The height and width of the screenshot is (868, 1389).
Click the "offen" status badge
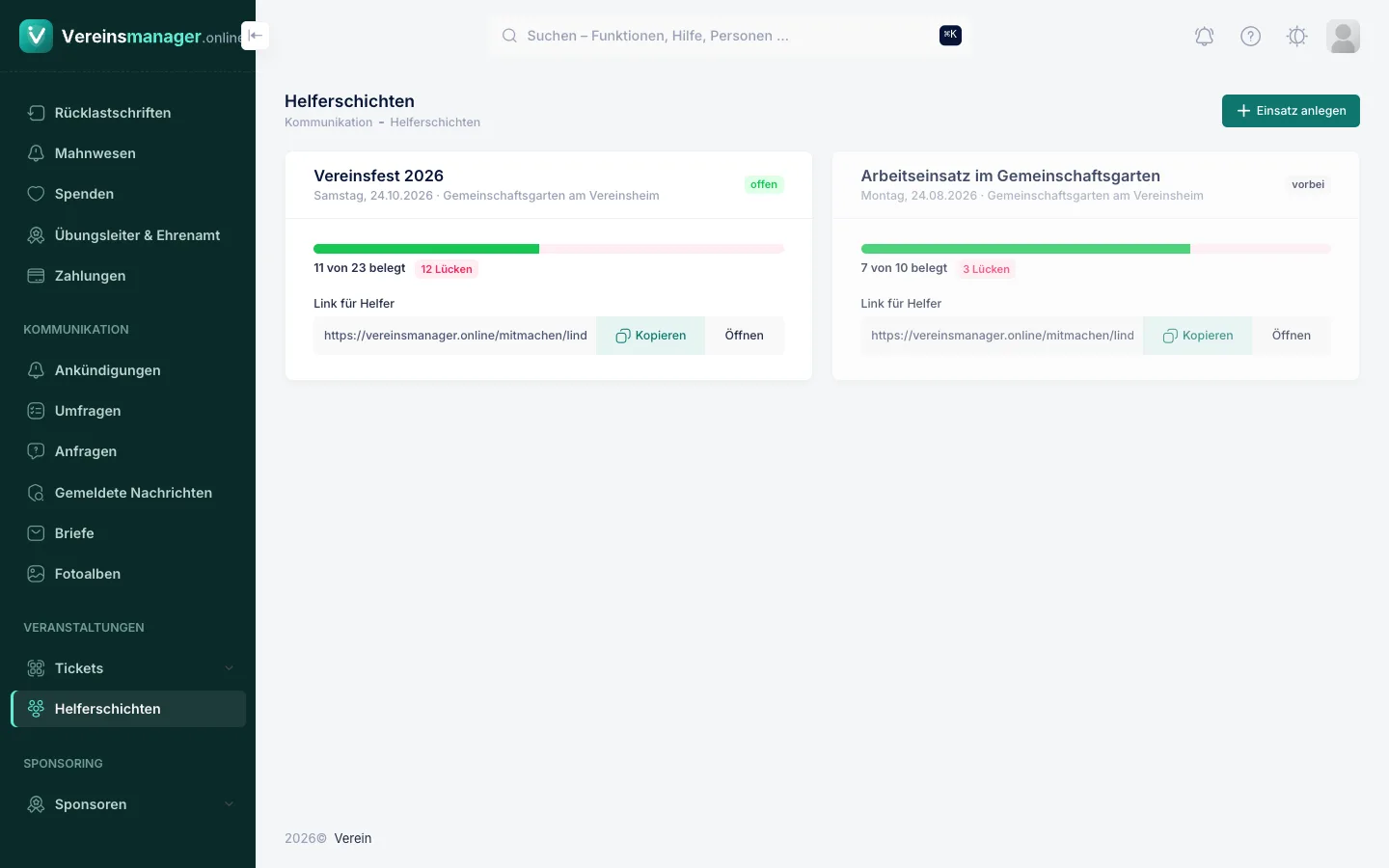click(x=764, y=184)
